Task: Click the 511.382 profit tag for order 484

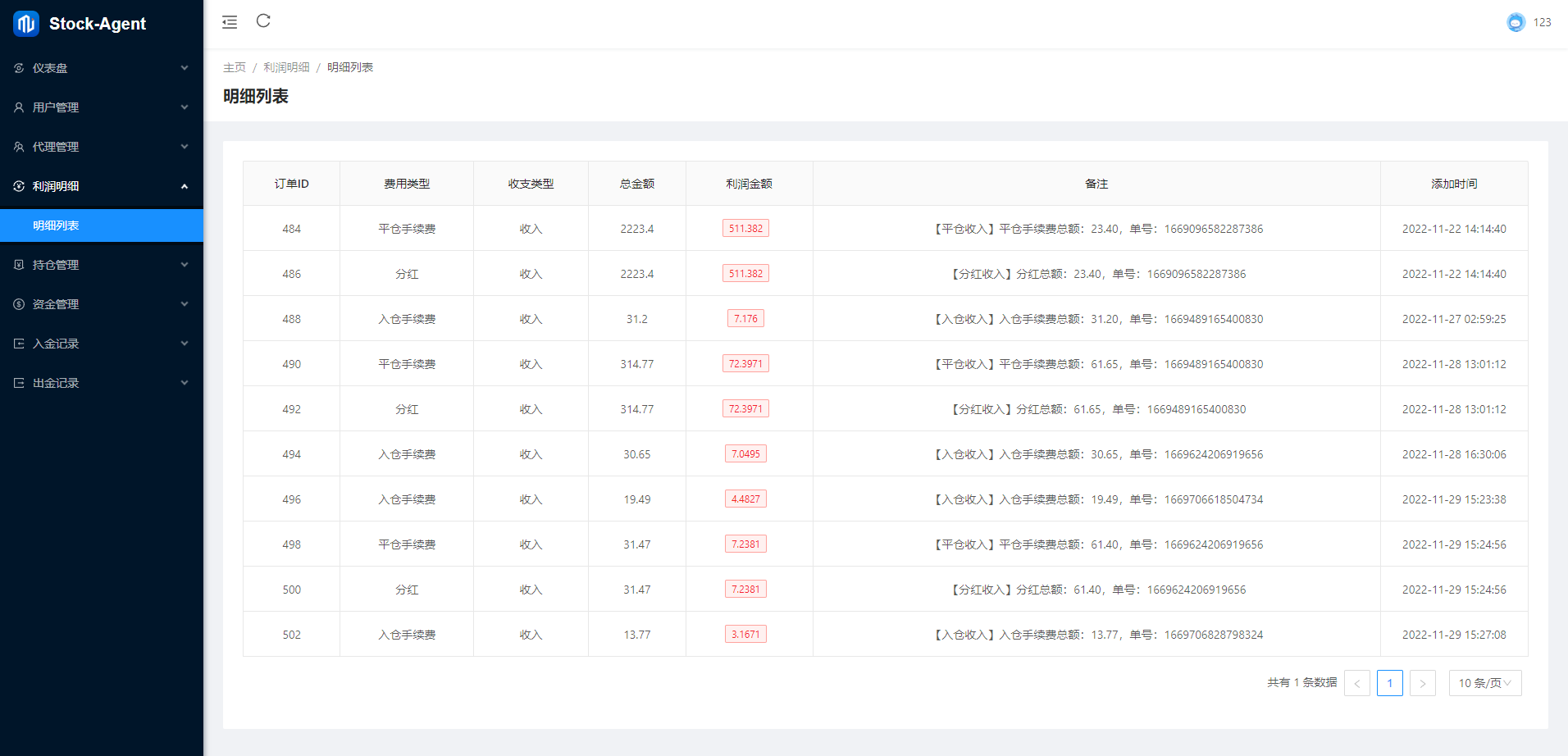Action: (745, 229)
